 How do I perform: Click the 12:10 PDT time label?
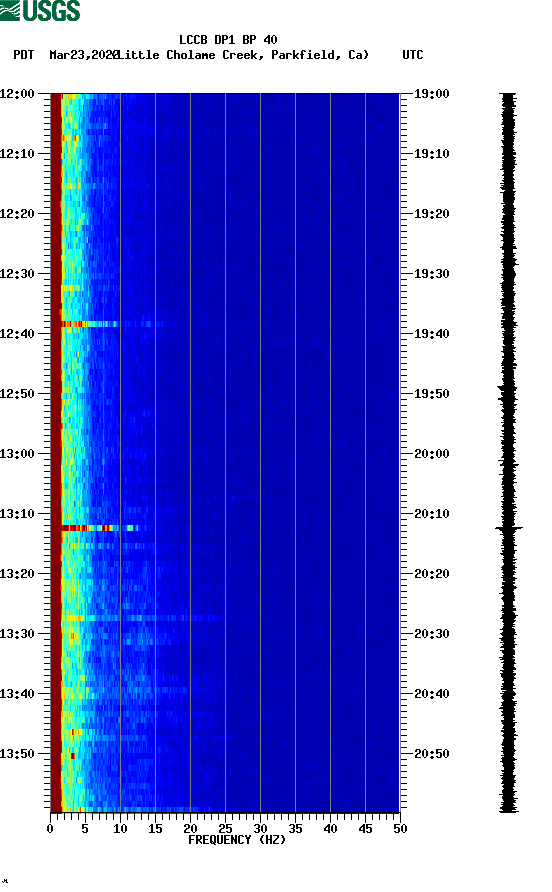pyautogui.click(x=17, y=154)
